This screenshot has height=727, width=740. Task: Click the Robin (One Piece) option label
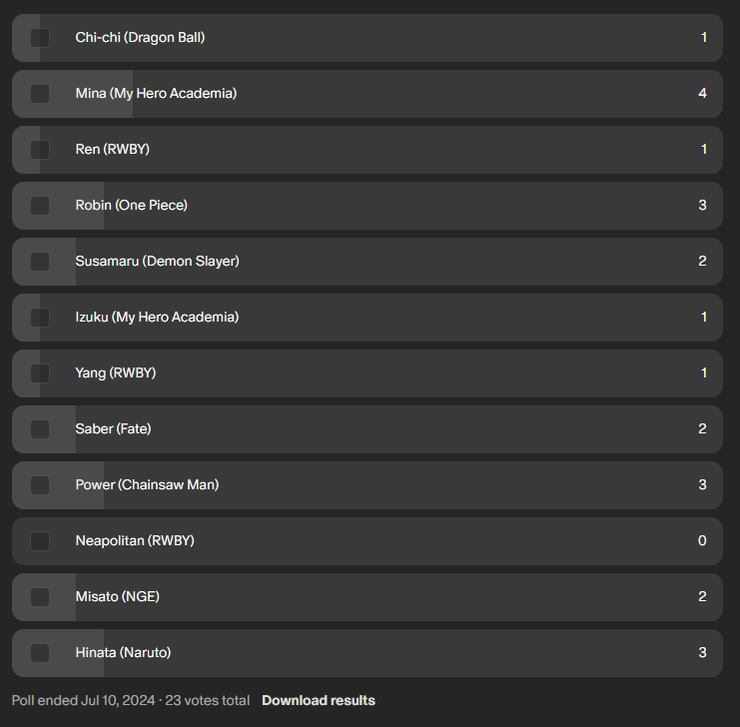131,205
